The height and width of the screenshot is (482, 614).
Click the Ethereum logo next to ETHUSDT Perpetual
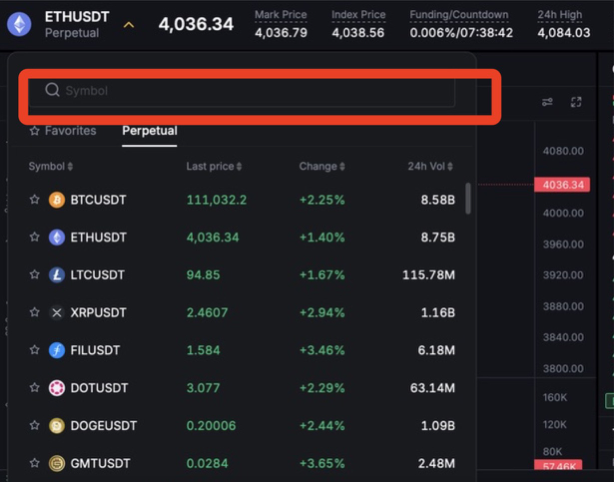click(19, 24)
